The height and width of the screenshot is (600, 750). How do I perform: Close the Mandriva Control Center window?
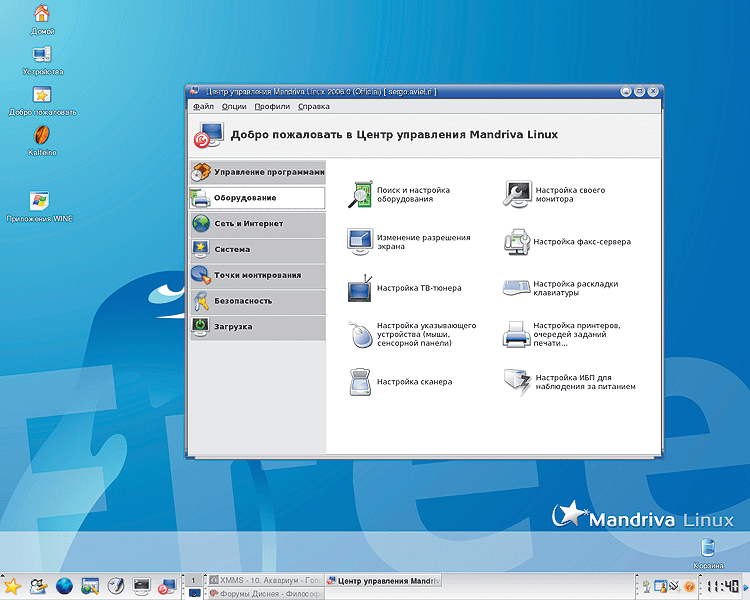tap(653, 91)
